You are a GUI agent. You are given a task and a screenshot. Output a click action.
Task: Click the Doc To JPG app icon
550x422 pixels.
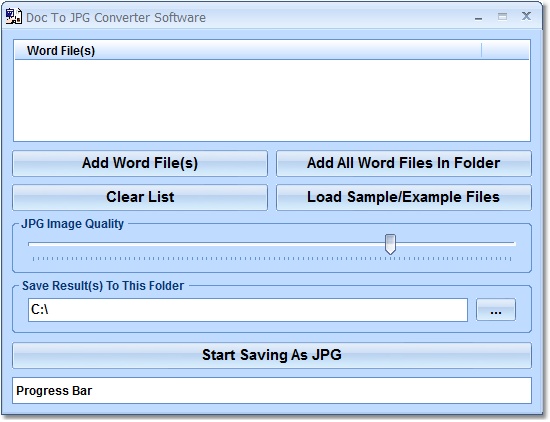pos(14,16)
